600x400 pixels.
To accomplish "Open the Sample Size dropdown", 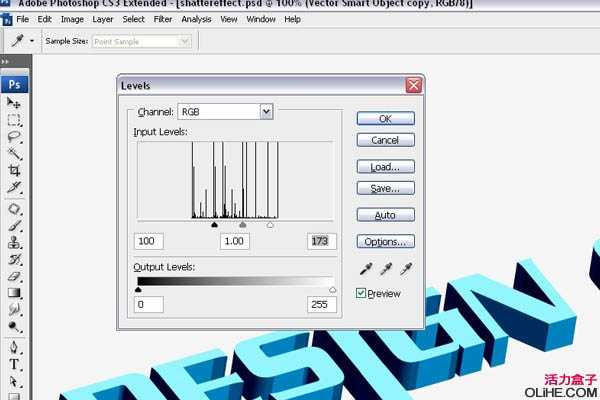I will click(140, 41).
